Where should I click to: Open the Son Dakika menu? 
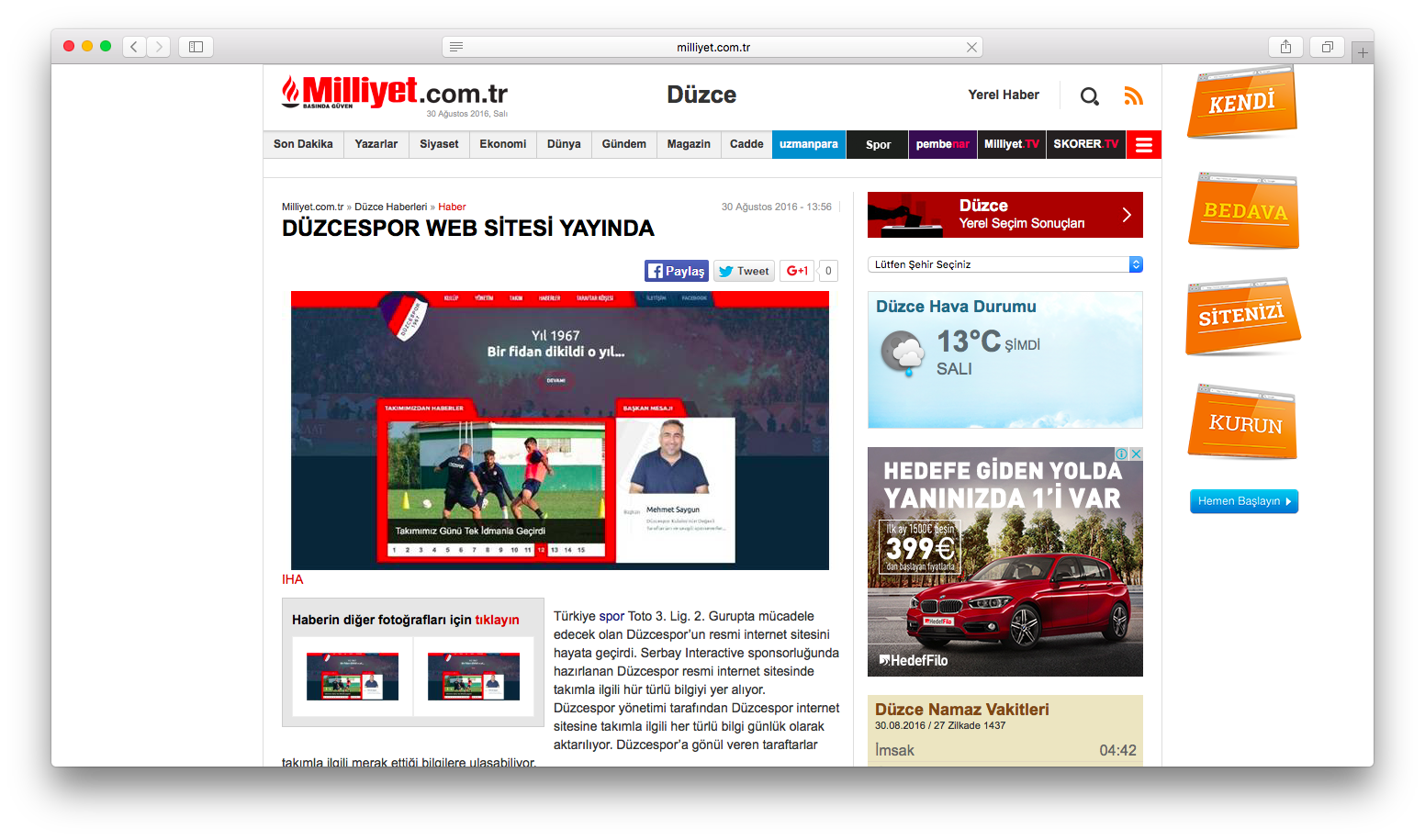coord(303,144)
